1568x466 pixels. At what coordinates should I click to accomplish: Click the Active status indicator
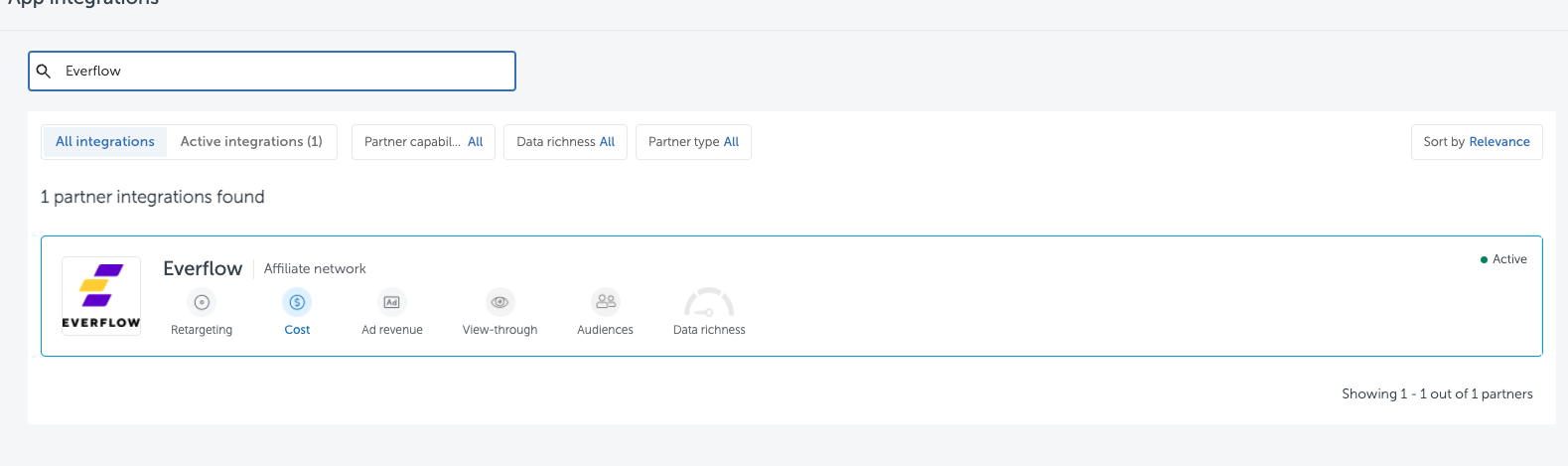tap(1503, 259)
